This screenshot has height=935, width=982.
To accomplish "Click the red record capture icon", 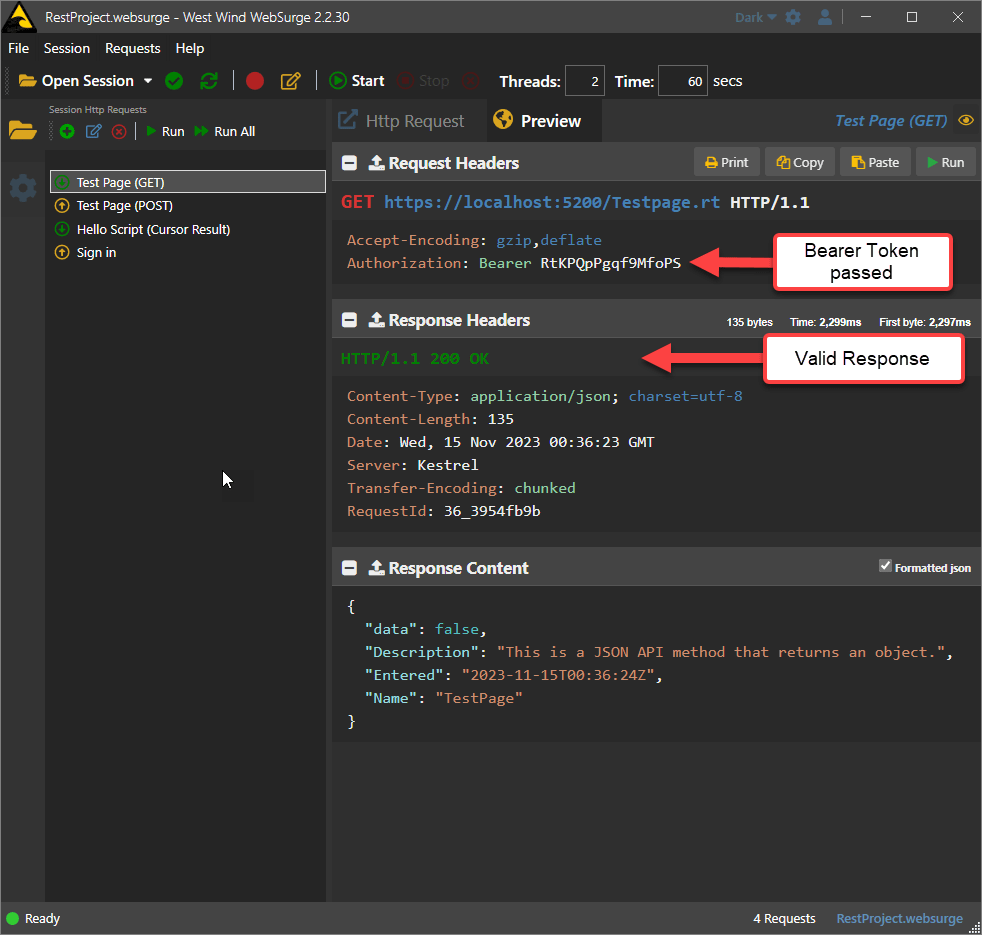I will coord(255,81).
